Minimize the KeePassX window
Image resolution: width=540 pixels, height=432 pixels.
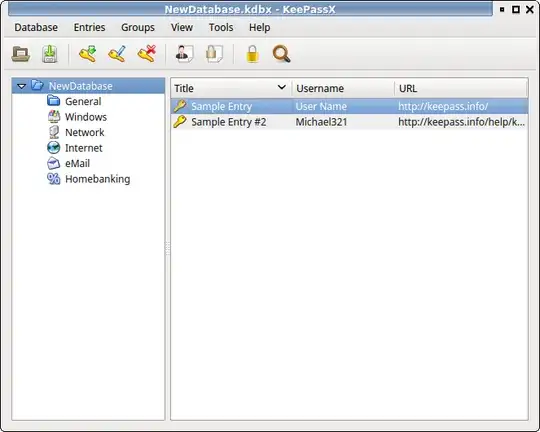pyautogui.click(x=502, y=9)
